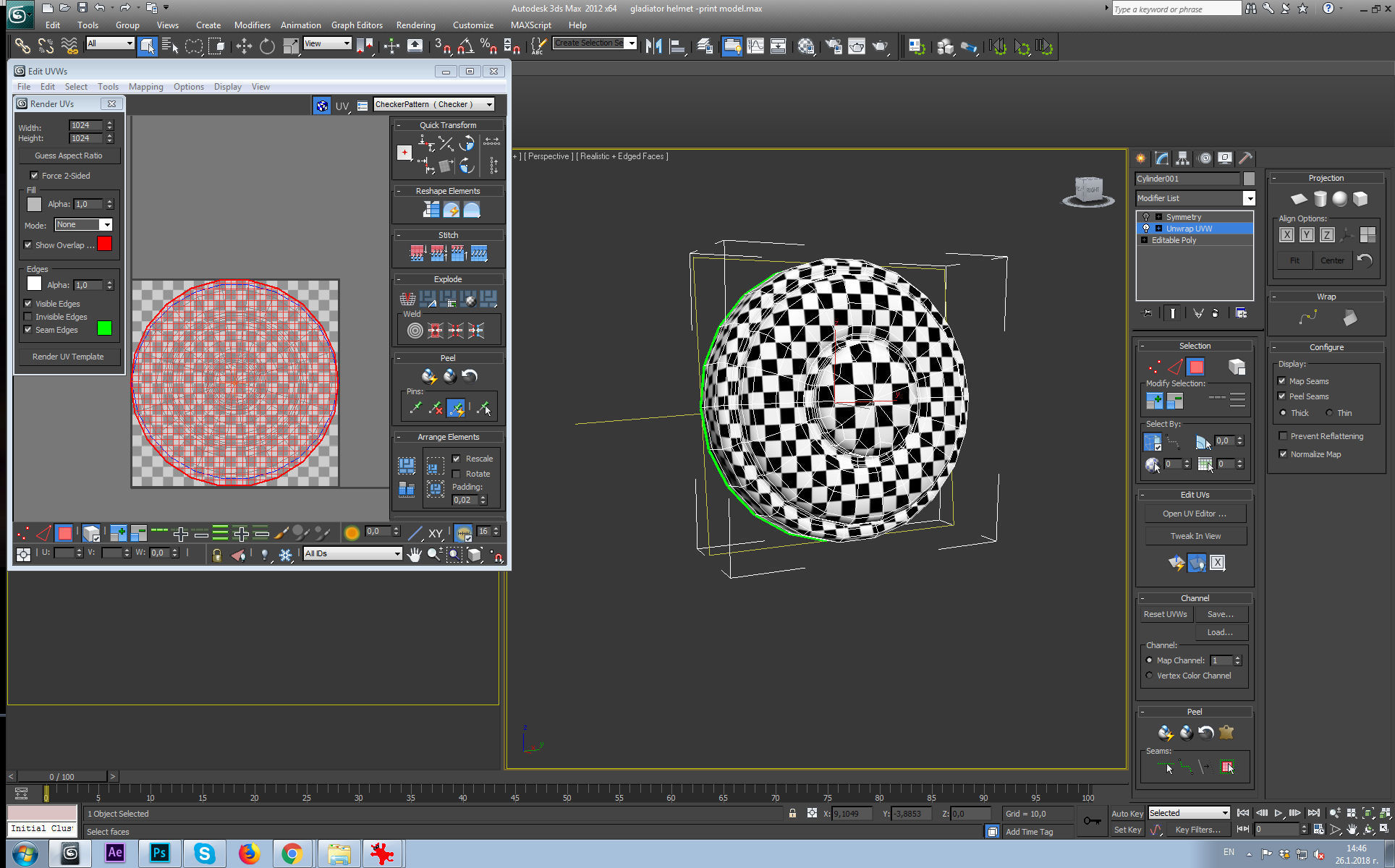Image resolution: width=1395 pixels, height=868 pixels.
Task: Click Planar Map icon in Projection rollout
Action: (x=1299, y=199)
